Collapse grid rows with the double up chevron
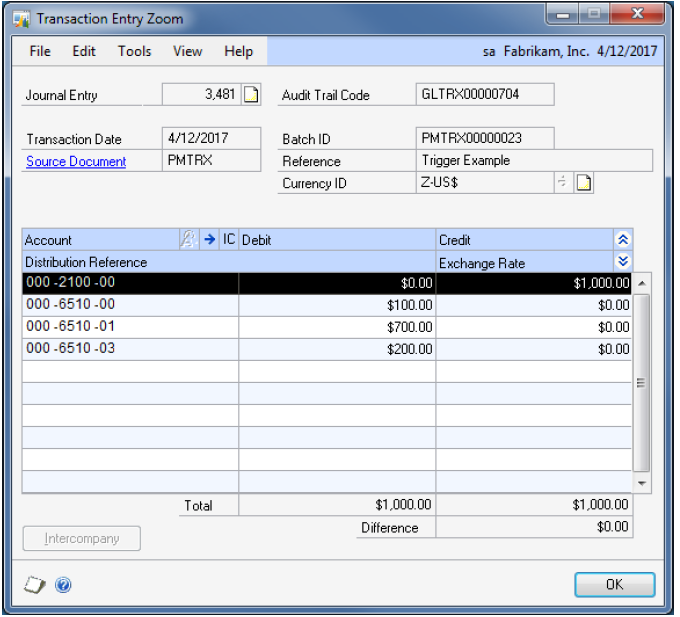680x617 pixels. coord(623,240)
